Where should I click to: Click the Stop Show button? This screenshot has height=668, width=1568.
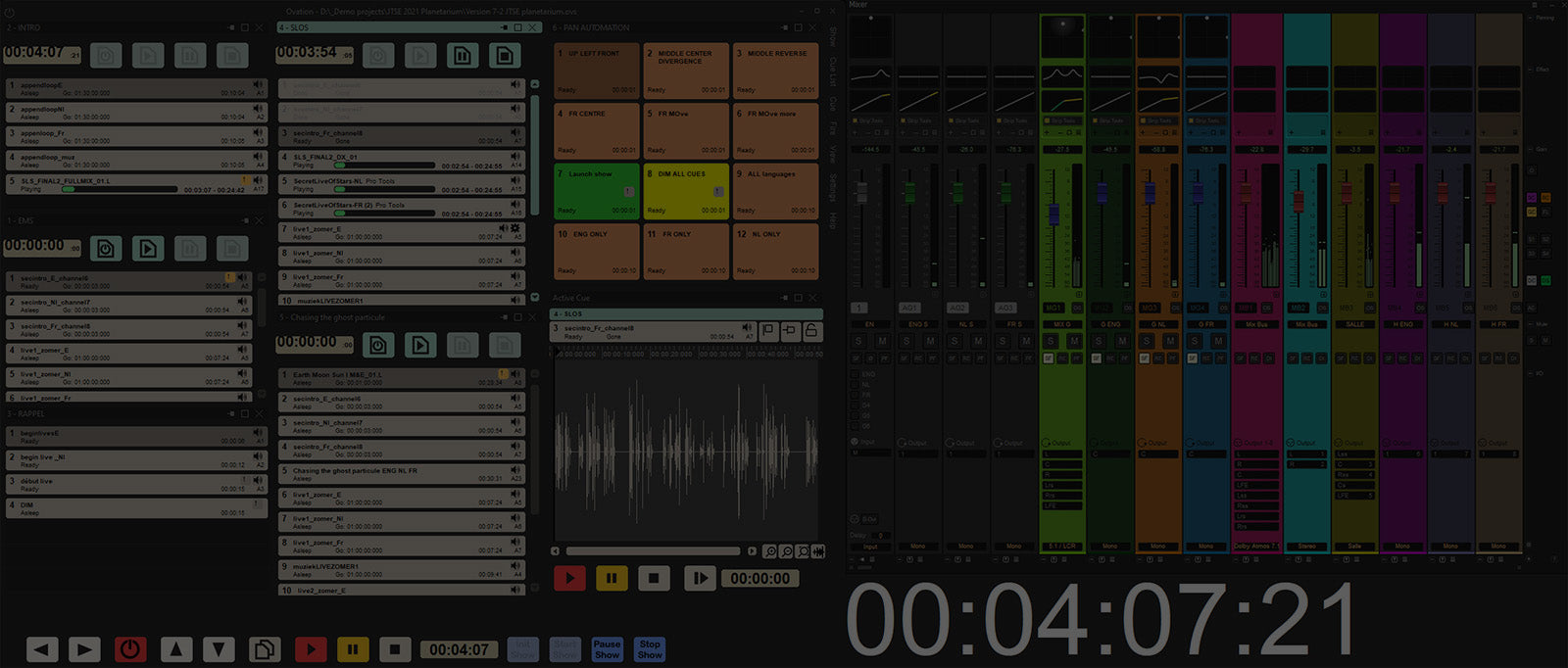[650, 649]
